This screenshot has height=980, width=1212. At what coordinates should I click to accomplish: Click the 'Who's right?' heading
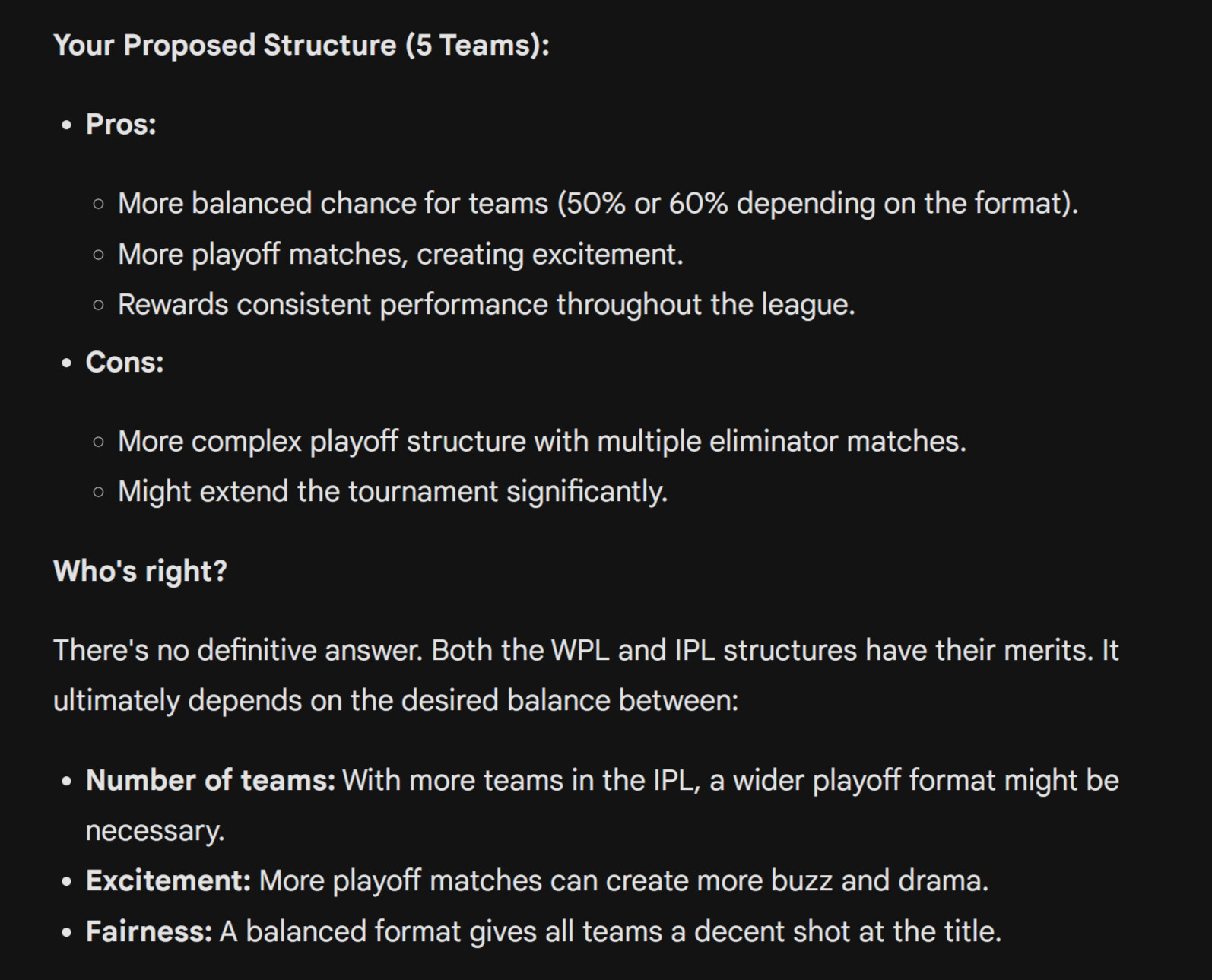point(141,571)
